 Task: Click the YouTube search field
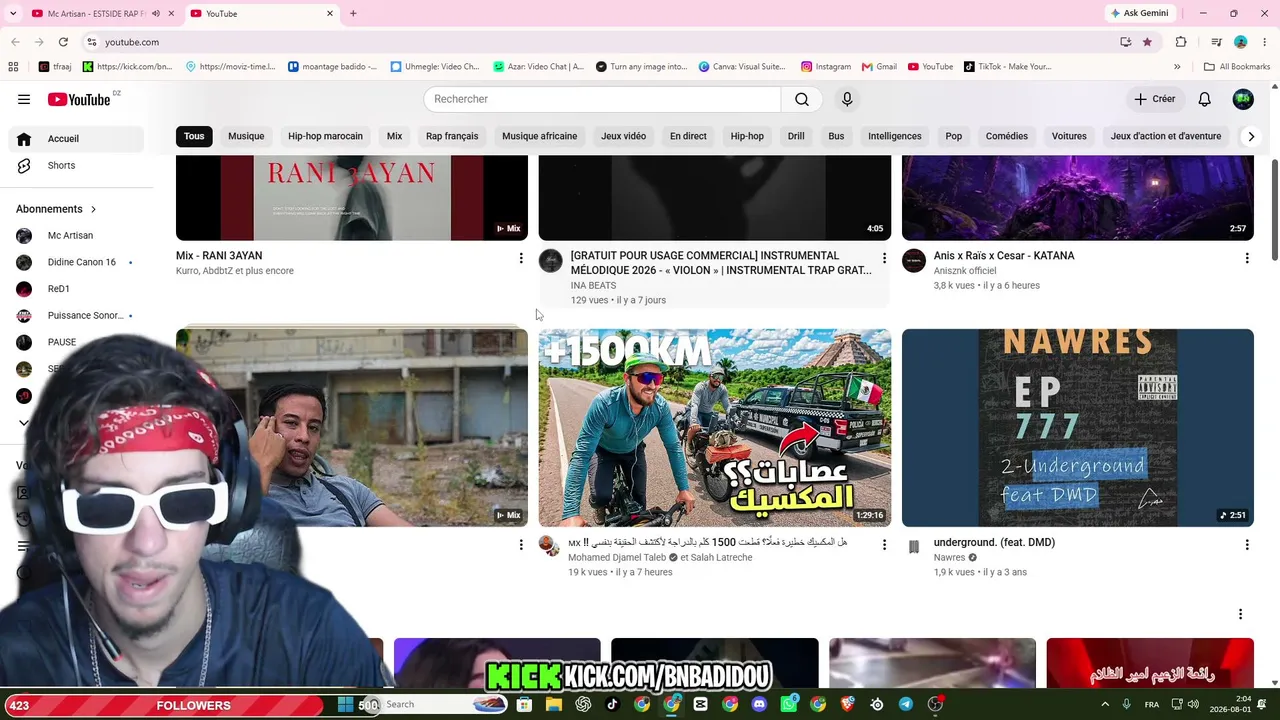(x=602, y=99)
